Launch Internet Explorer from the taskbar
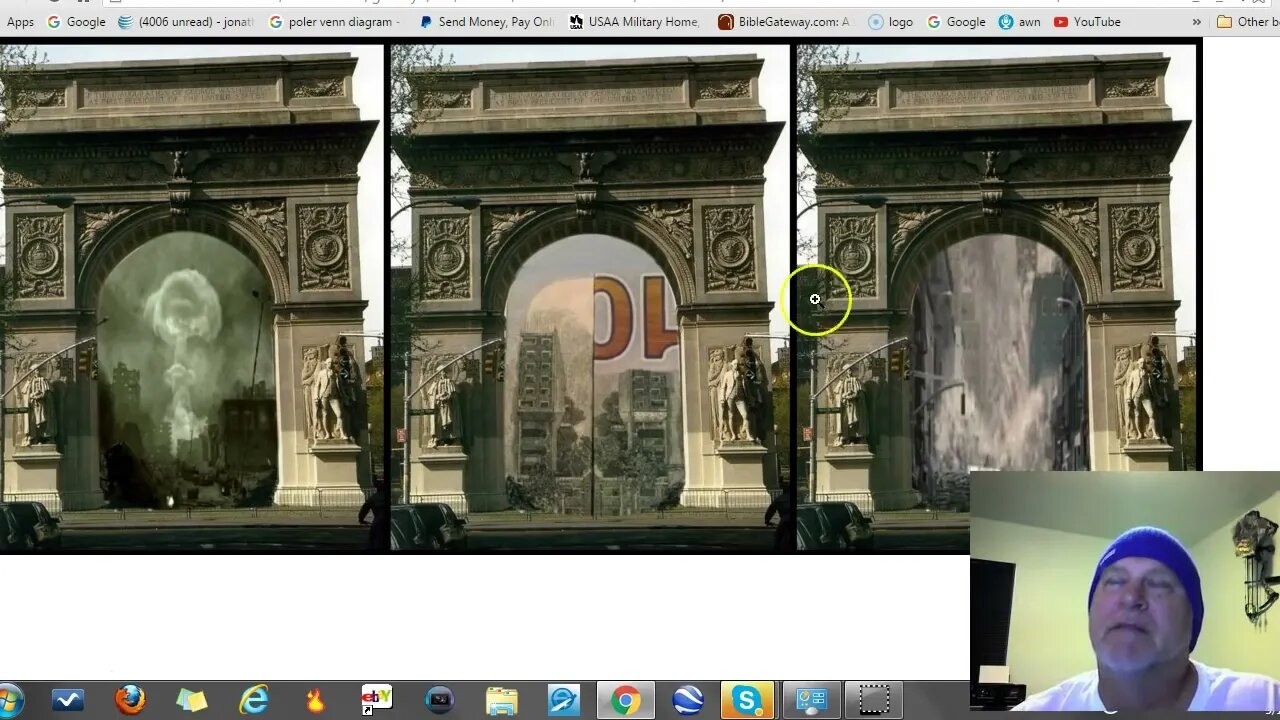This screenshot has height=720, width=1280. coord(254,700)
